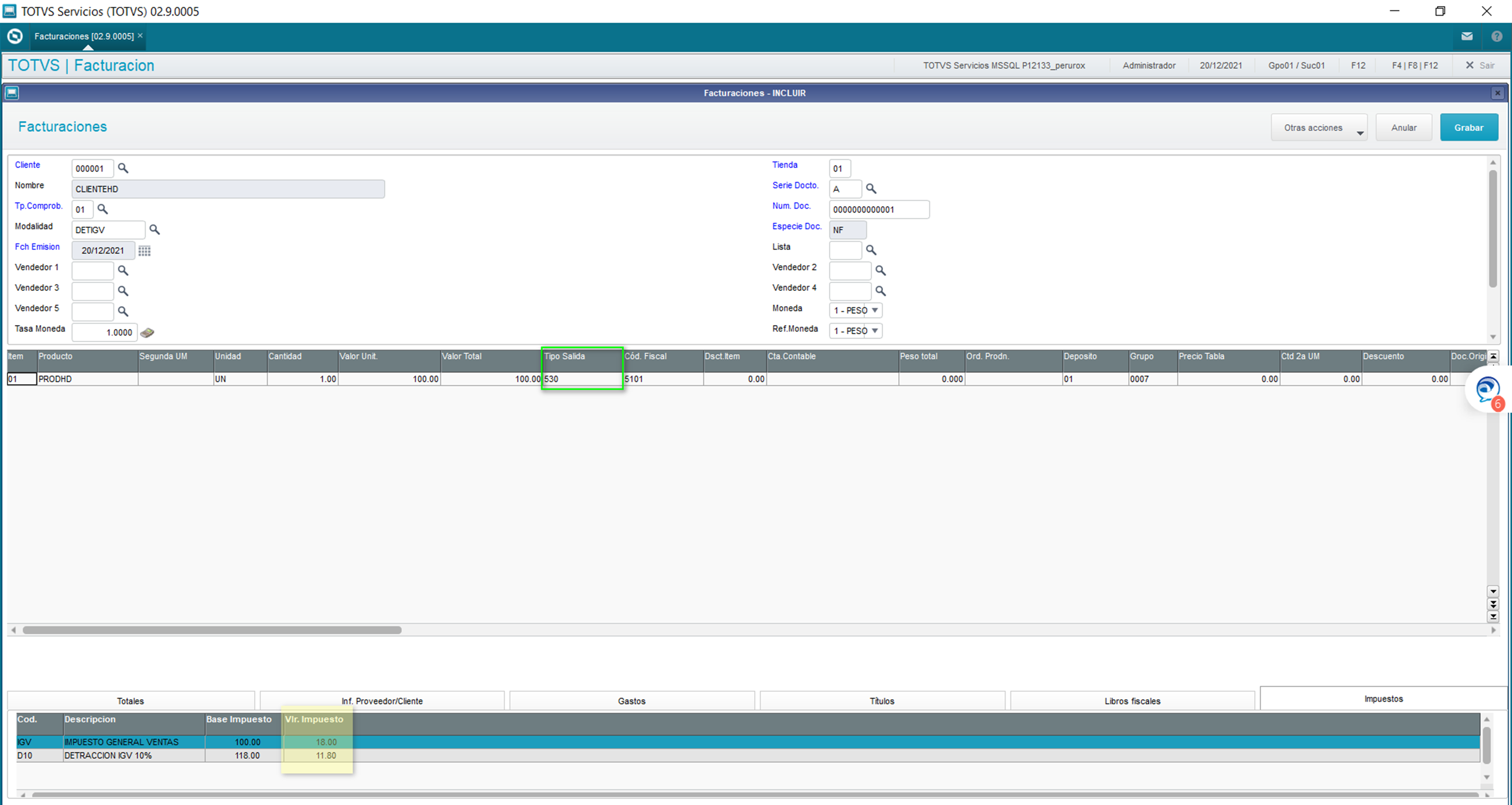
Task: Open the Modalidad search magnifier
Action: coord(154,229)
